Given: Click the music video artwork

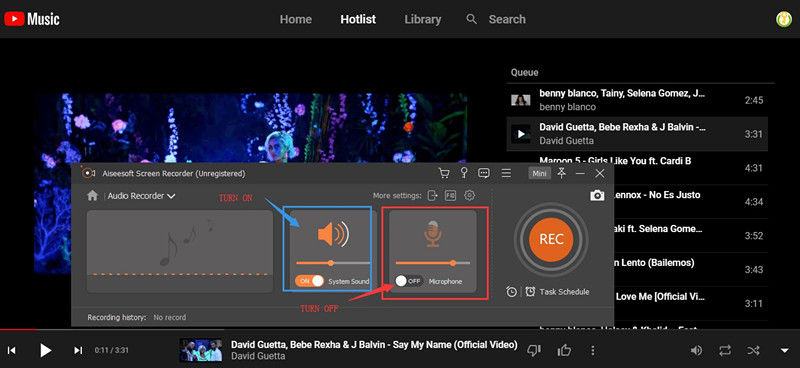Looking at the screenshot, I should point(251,129).
